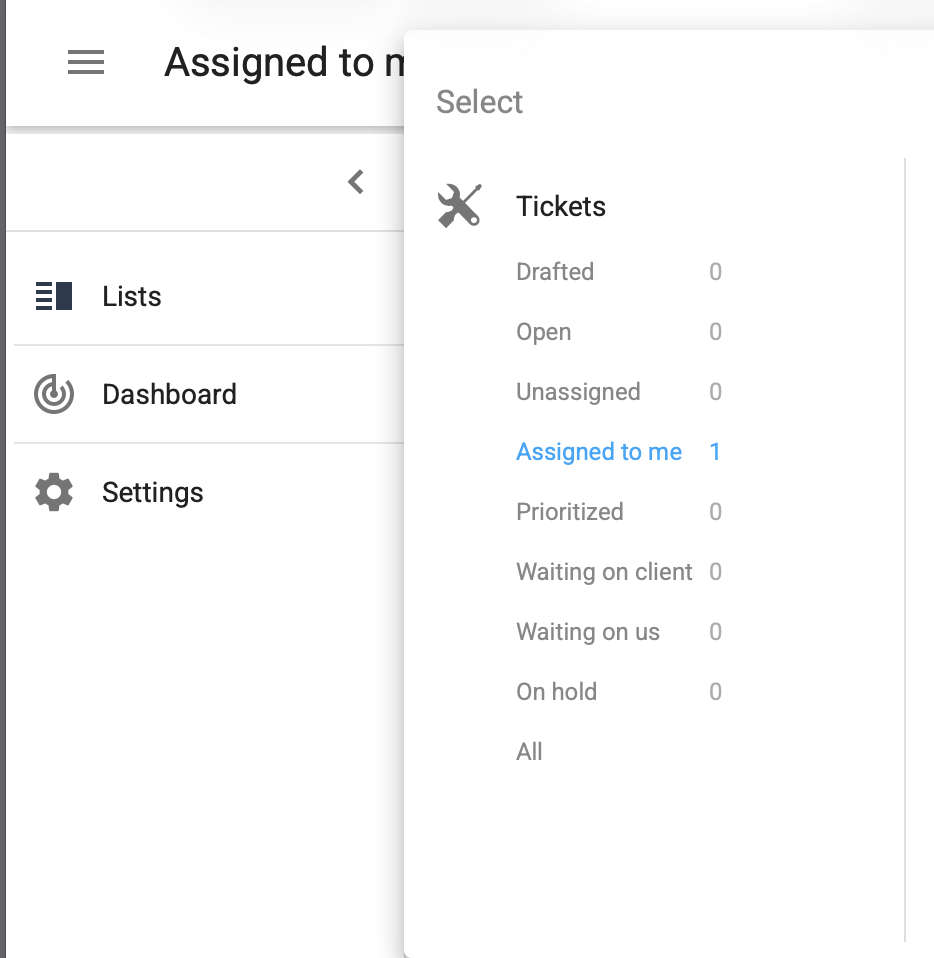Show tickets that are On hold
Viewport: 934px width, 958px height.
pyautogui.click(x=557, y=692)
